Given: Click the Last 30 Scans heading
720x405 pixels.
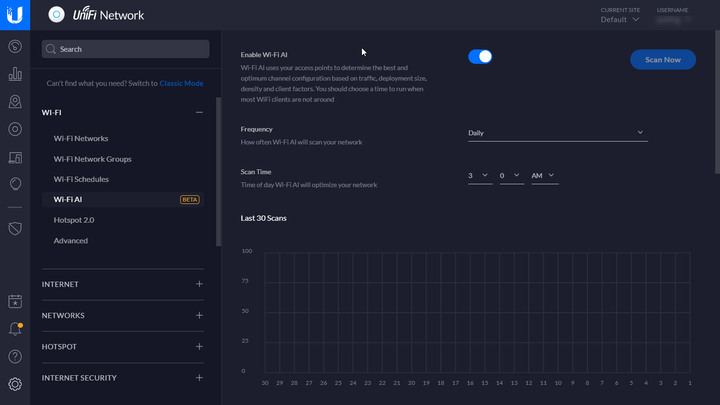Looking at the screenshot, I should tap(264, 218).
